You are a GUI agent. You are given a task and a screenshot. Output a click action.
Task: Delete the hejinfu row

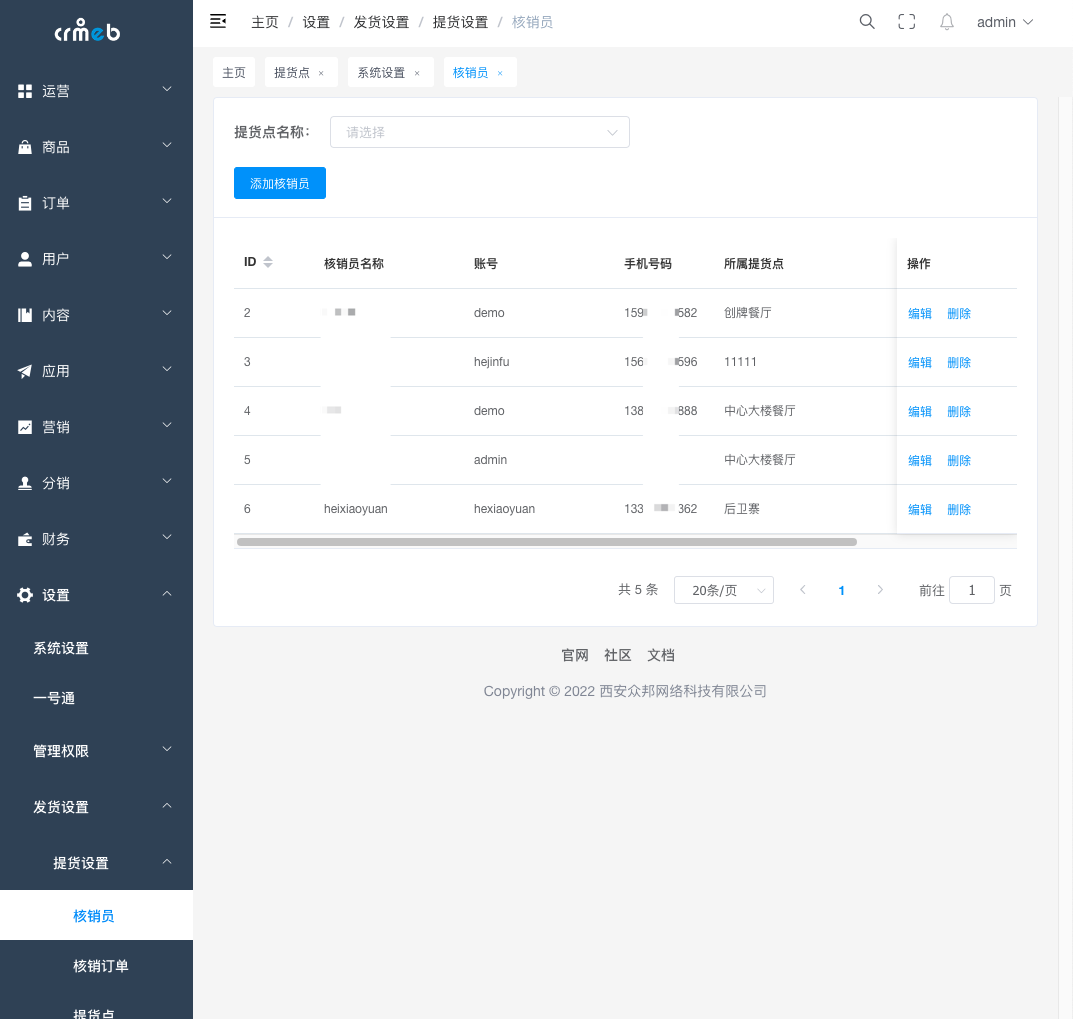coord(959,363)
